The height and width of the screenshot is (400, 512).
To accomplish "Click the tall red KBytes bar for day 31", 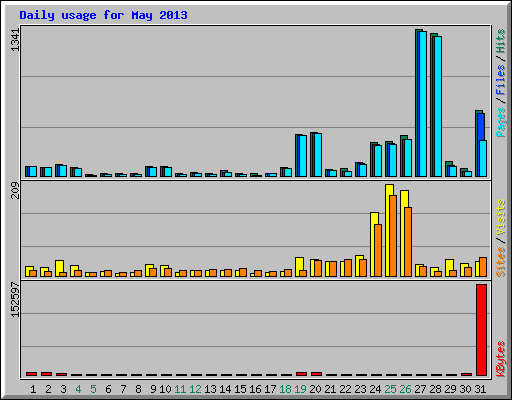I will click(482, 330).
